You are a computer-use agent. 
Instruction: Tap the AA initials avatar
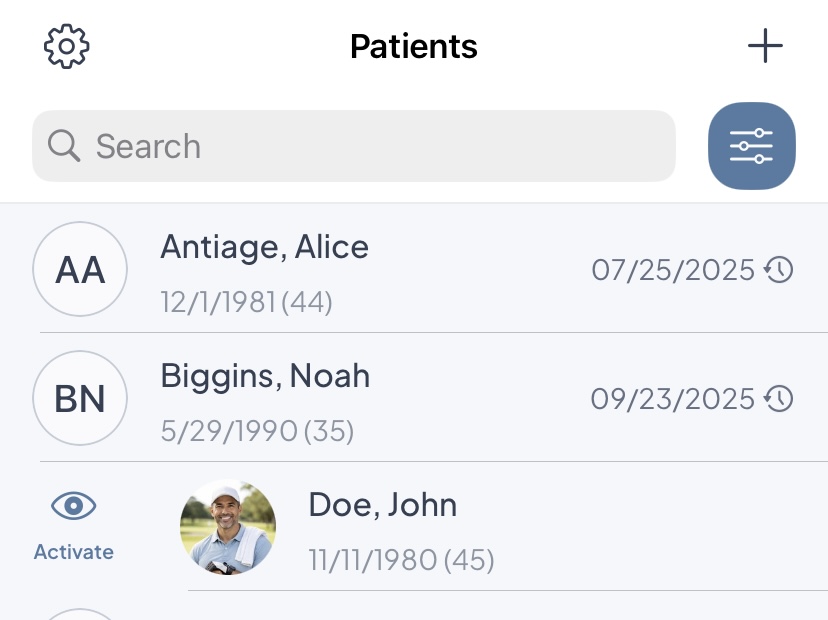(x=80, y=270)
